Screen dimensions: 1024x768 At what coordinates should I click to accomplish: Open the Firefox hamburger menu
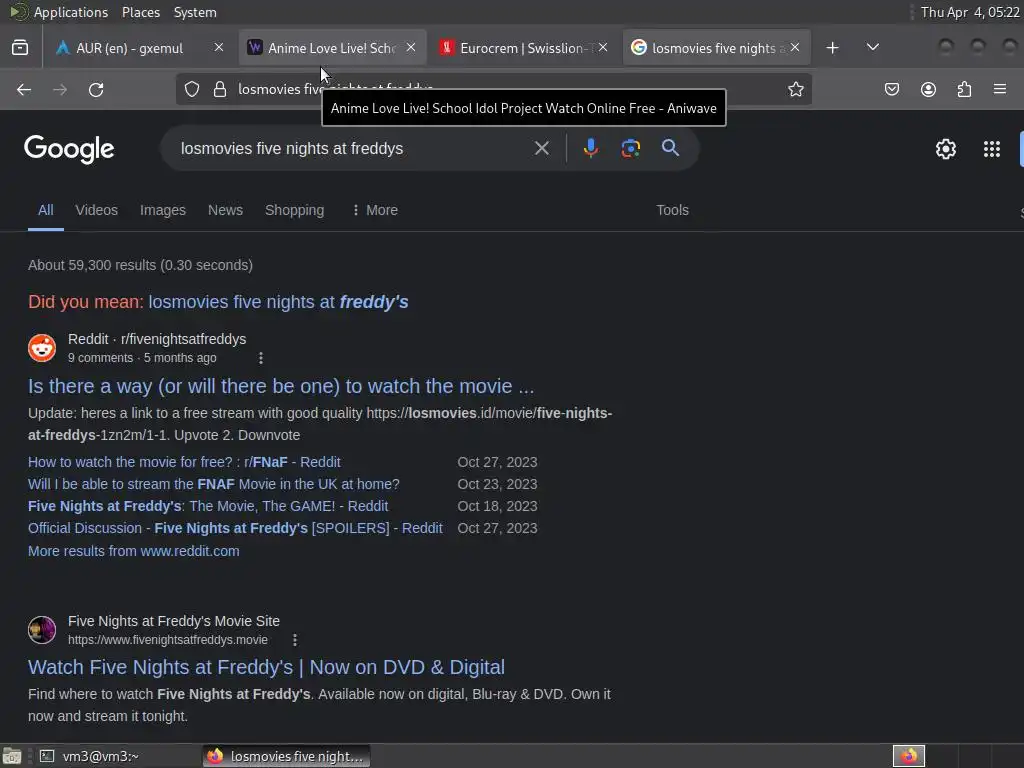point(1000,89)
